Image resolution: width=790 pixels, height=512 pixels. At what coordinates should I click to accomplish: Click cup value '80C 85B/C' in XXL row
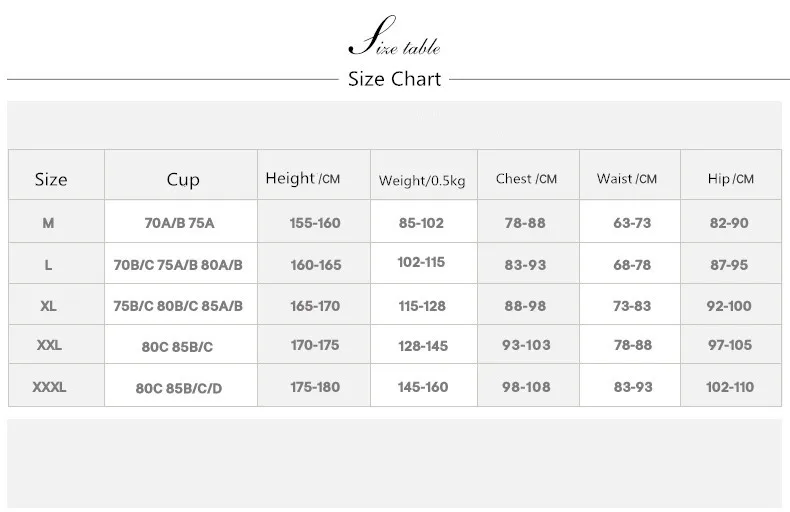[x=177, y=347]
